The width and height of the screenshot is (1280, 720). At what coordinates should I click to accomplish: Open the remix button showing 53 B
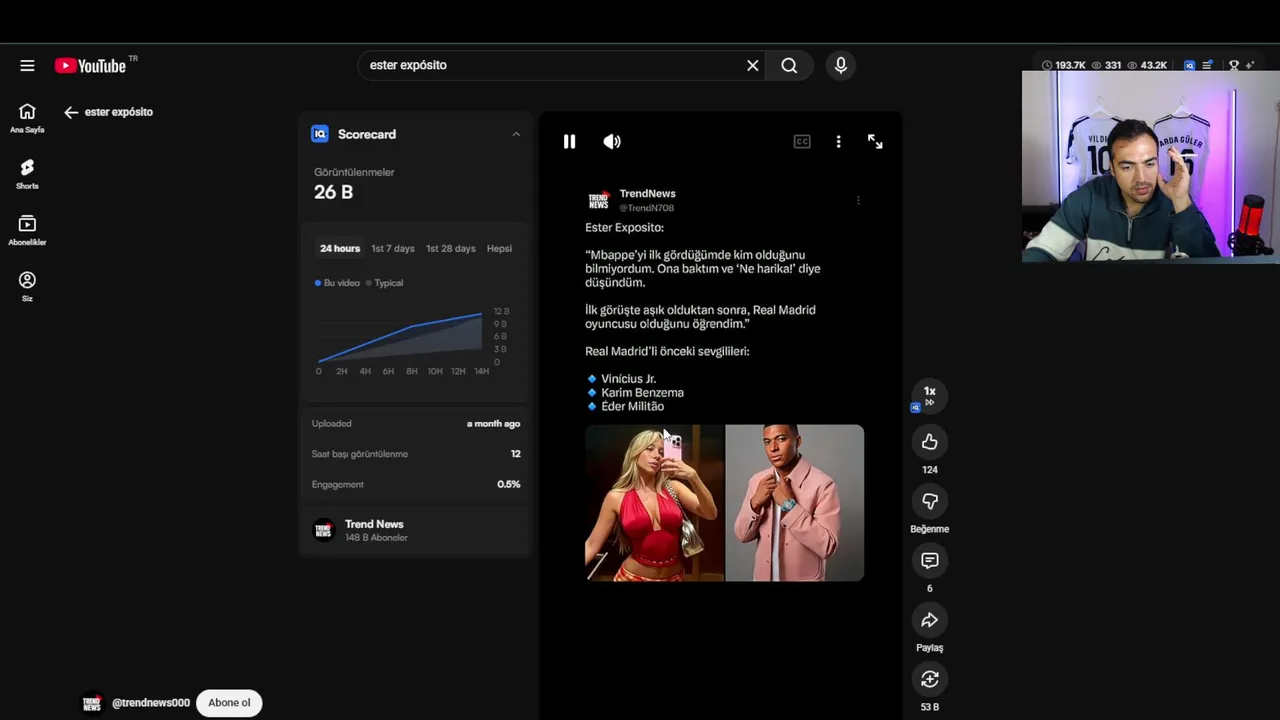click(x=930, y=679)
